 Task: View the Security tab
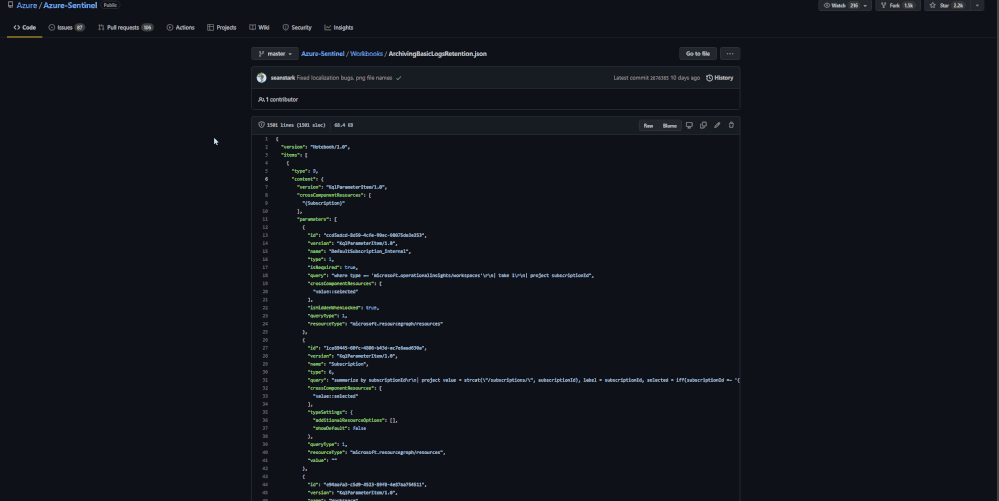tap(297, 27)
